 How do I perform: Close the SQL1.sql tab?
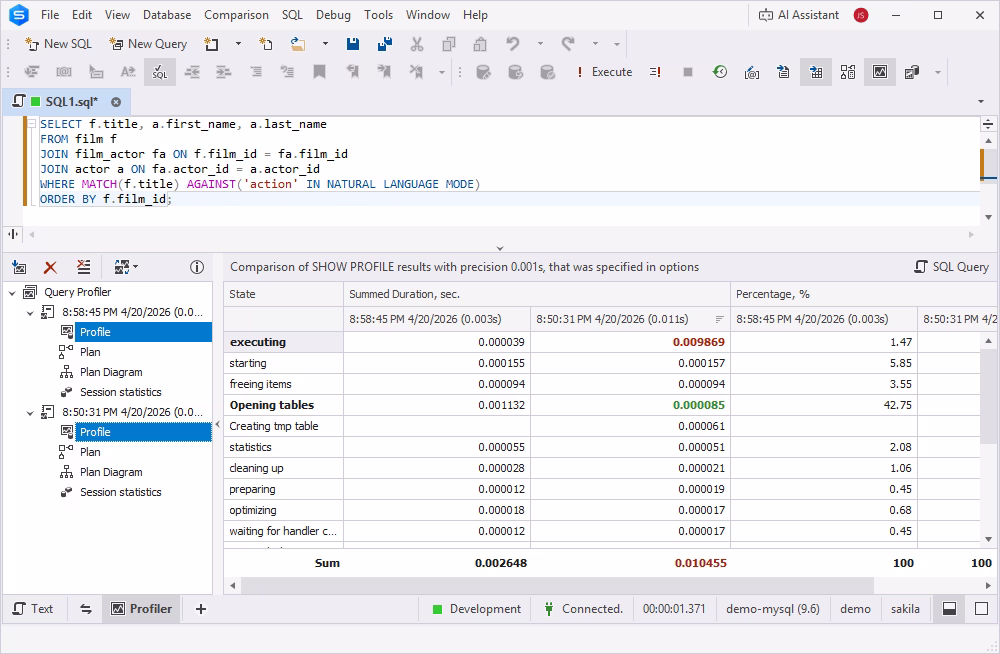116,102
